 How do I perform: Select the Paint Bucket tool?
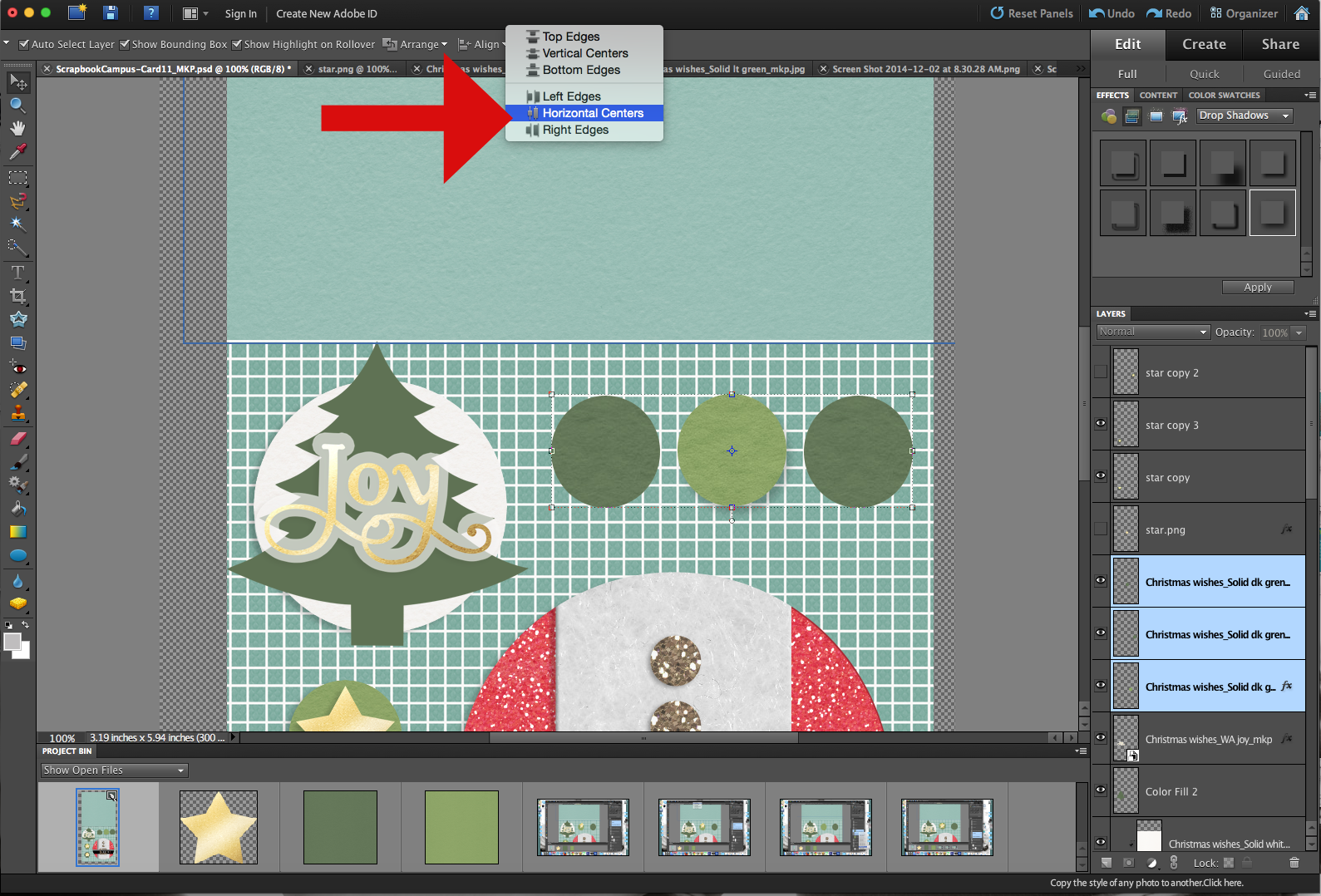(x=17, y=509)
